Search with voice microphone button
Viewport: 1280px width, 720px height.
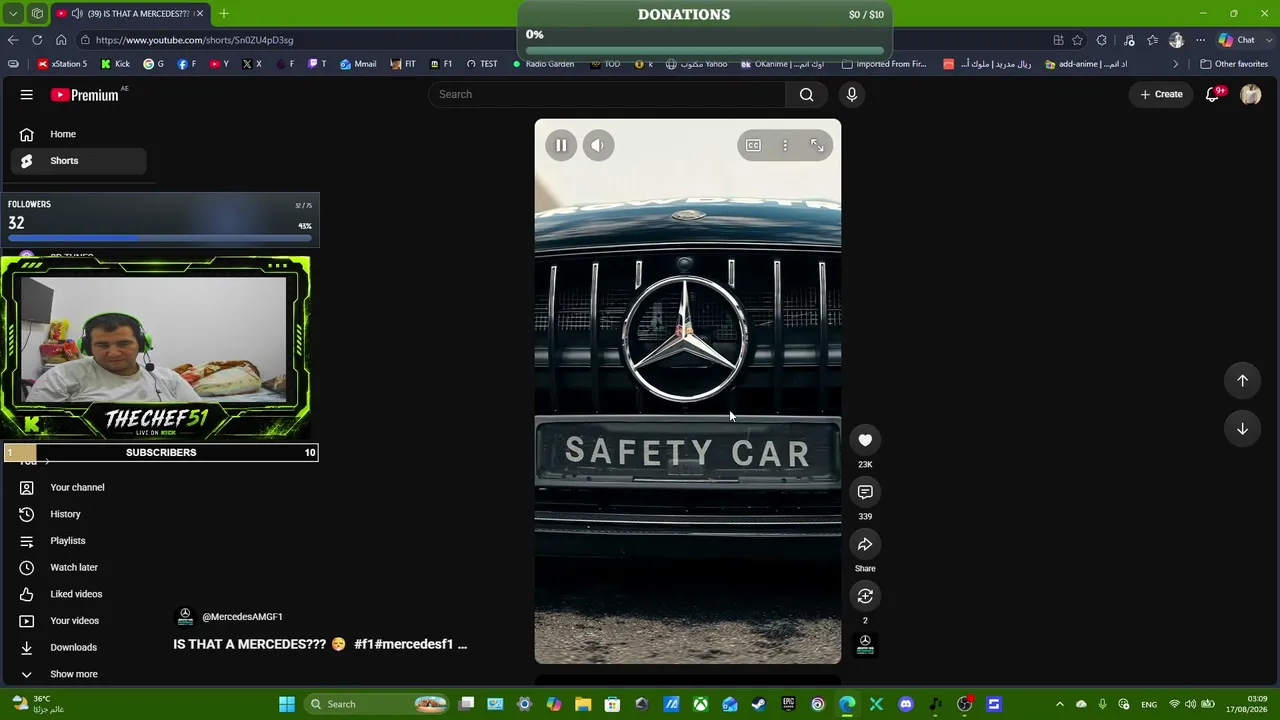[852, 95]
